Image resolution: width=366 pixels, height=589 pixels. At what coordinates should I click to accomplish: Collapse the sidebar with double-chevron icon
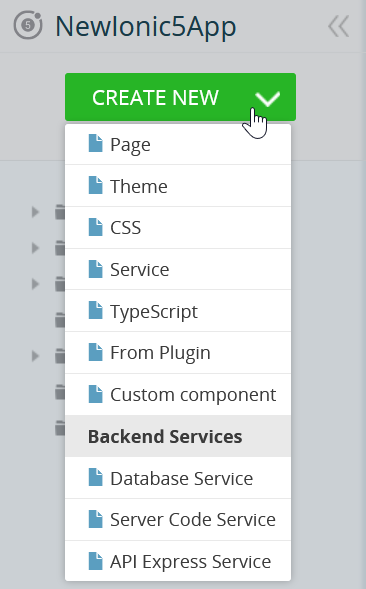[339, 26]
